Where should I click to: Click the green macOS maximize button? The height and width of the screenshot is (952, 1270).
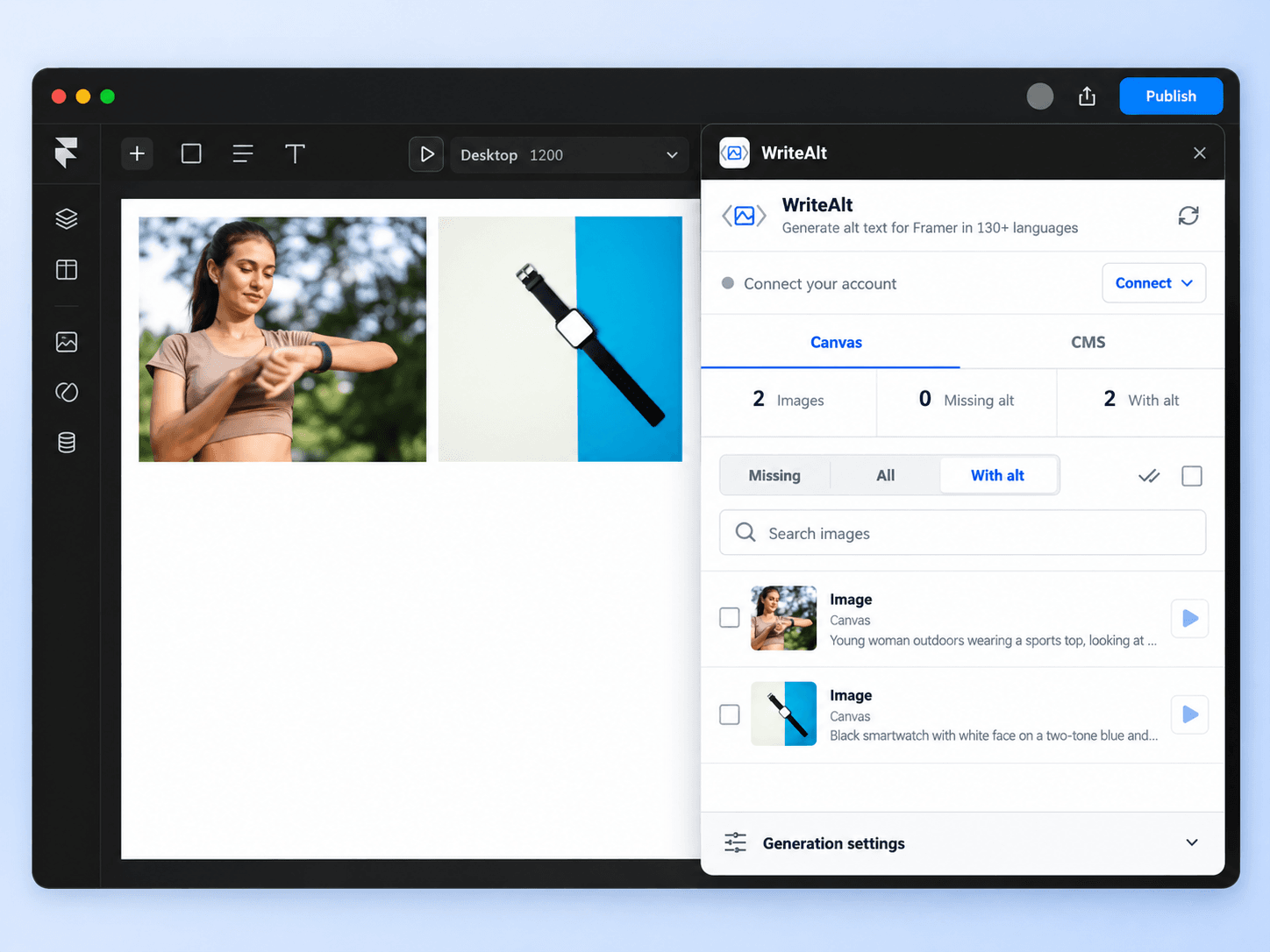[x=107, y=96]
